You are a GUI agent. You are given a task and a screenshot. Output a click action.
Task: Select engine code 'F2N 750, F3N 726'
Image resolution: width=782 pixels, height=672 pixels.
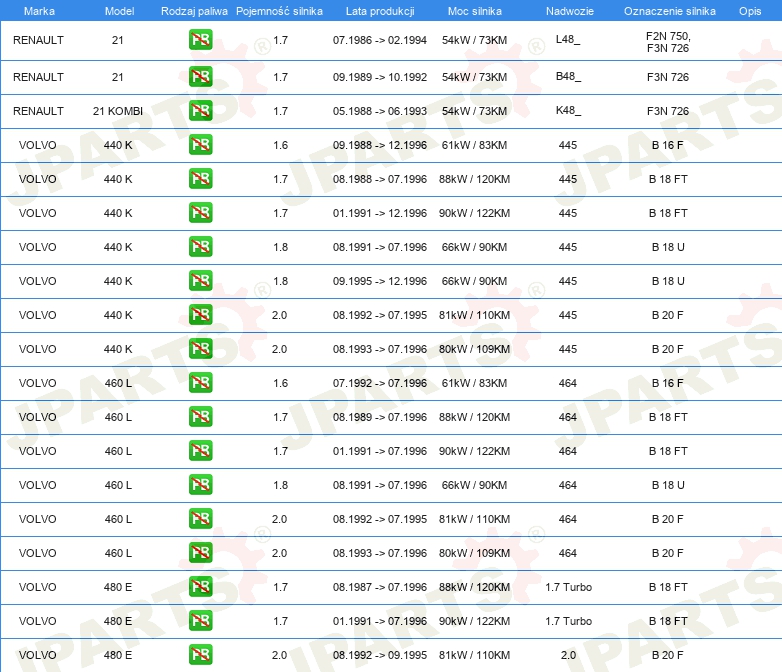pos(668,42)
